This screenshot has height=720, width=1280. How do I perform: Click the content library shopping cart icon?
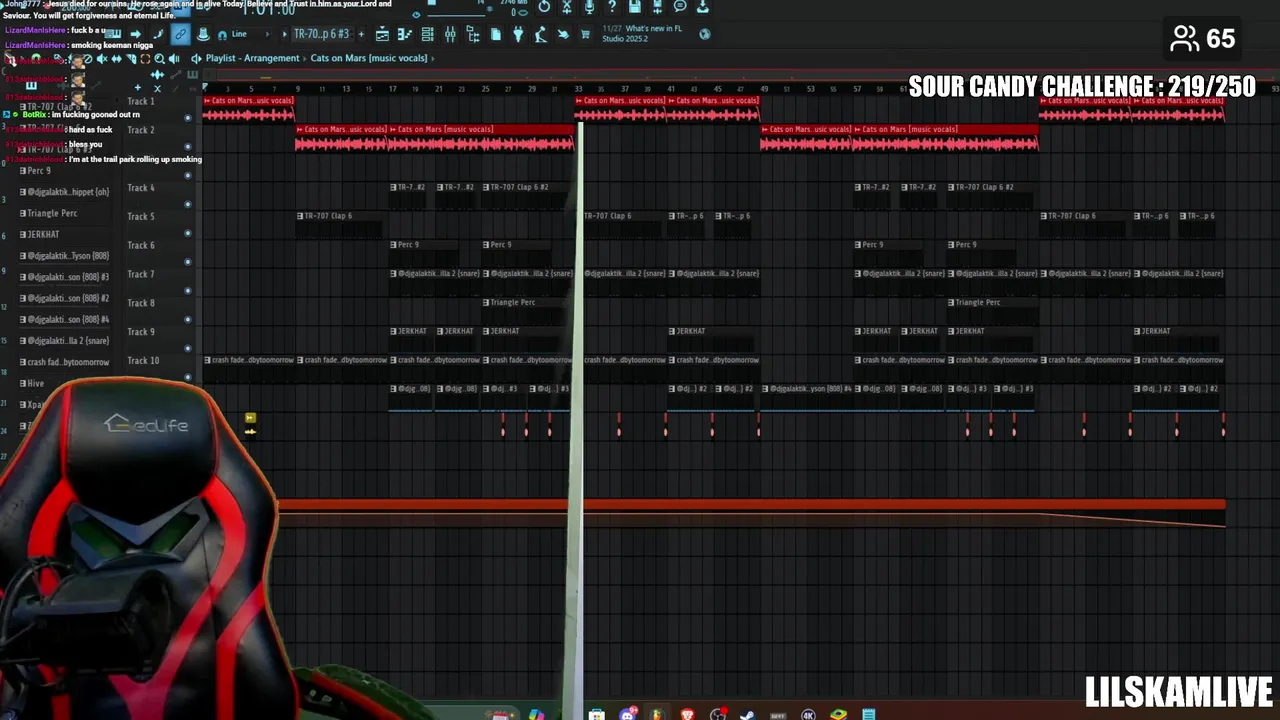(585, 34)
